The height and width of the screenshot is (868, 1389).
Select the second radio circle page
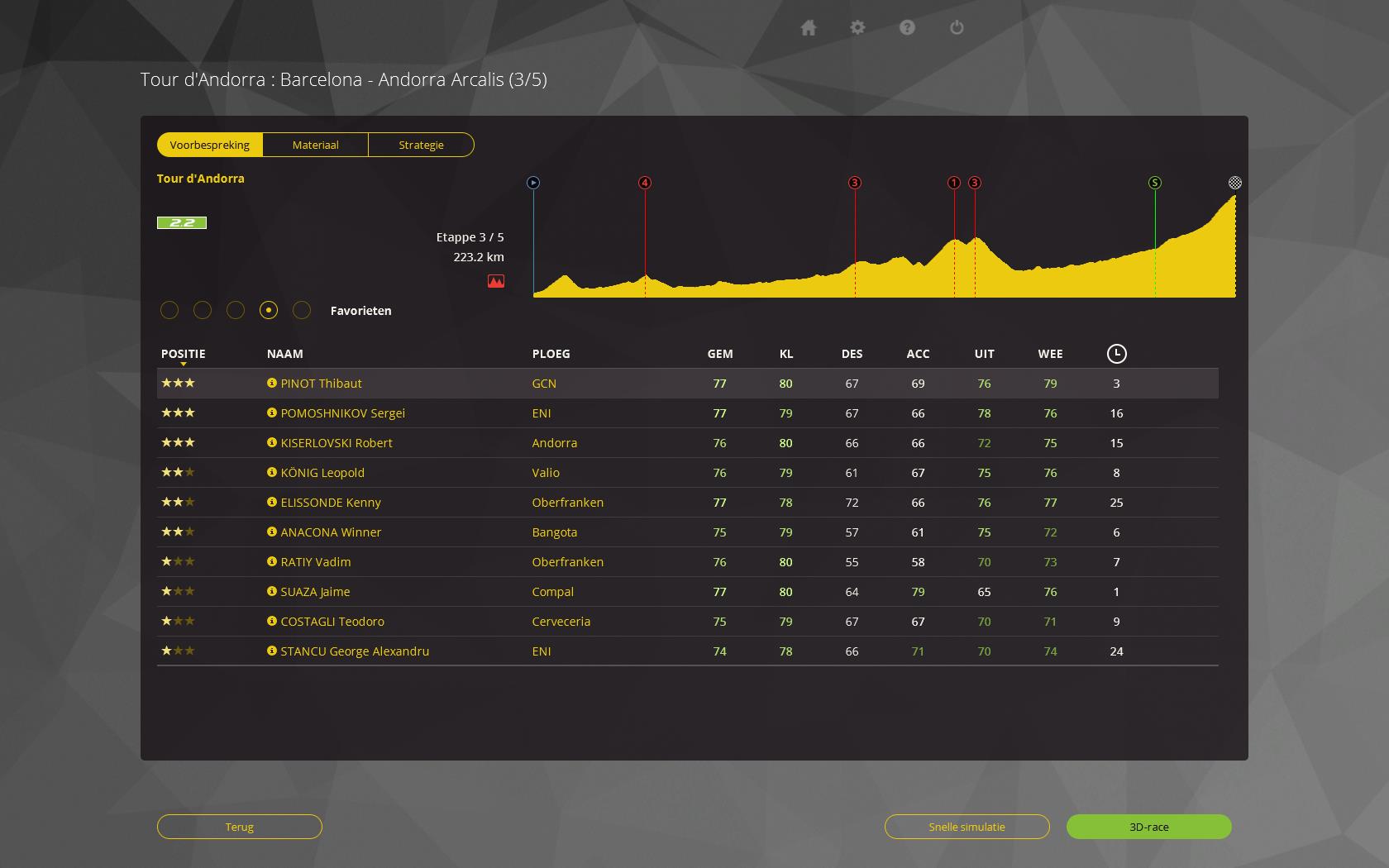coord(203,310)
